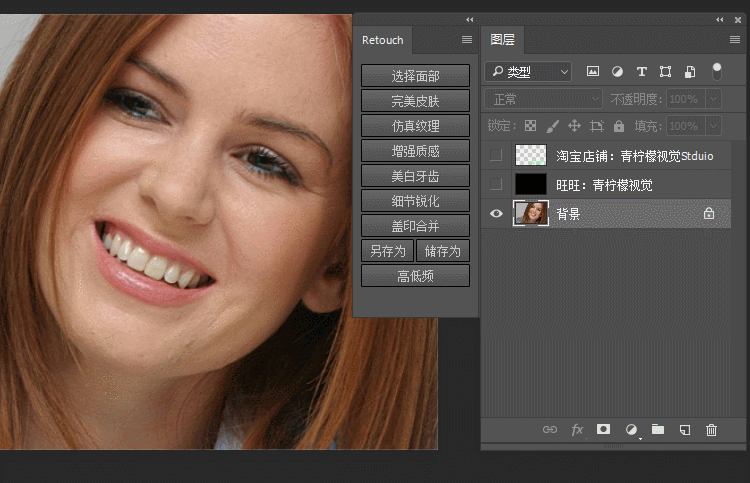
Task: Click the 细节锐化 button
Action: (415, 201)
